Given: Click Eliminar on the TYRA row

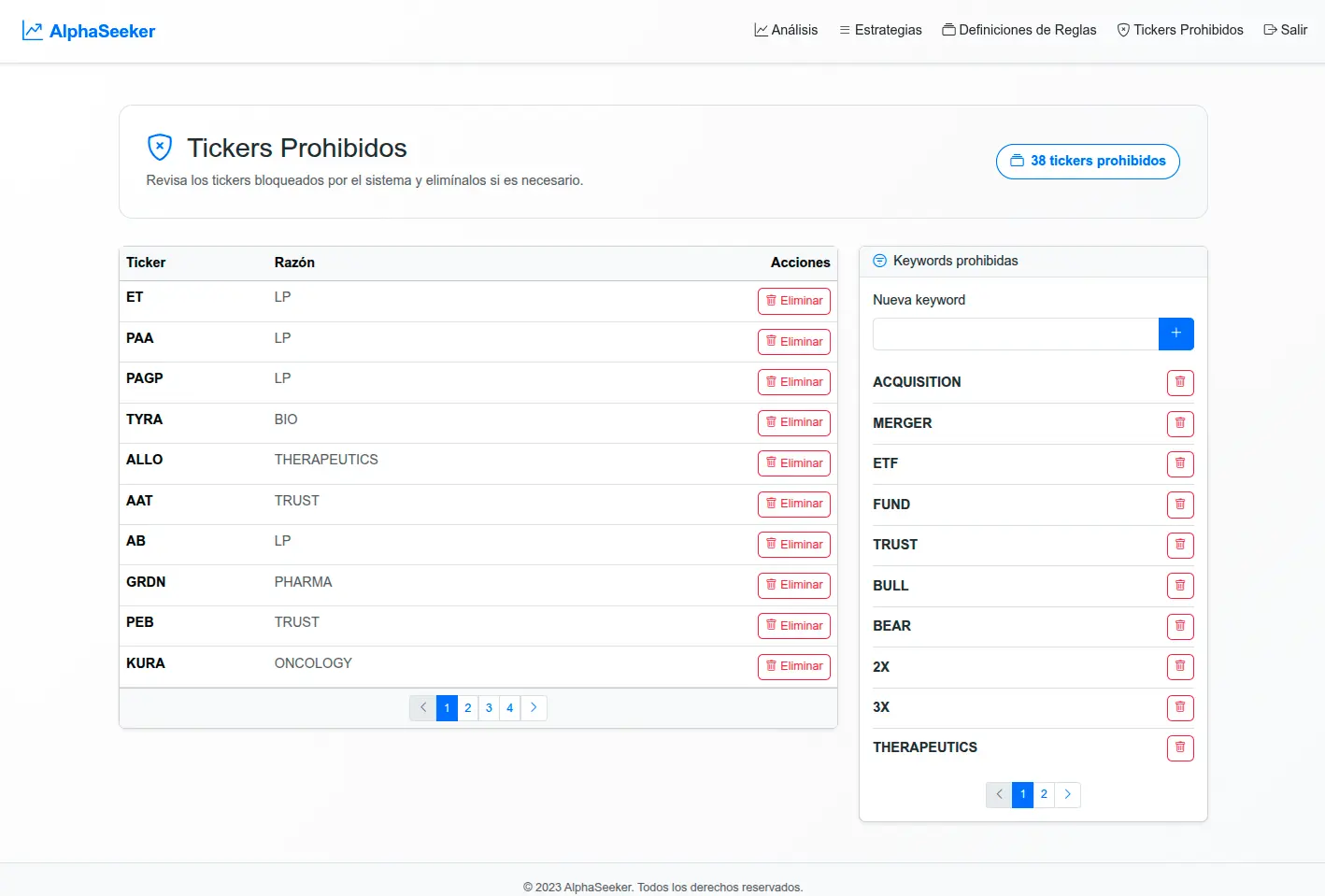Looking at the screenshot, I should point(794,423).
